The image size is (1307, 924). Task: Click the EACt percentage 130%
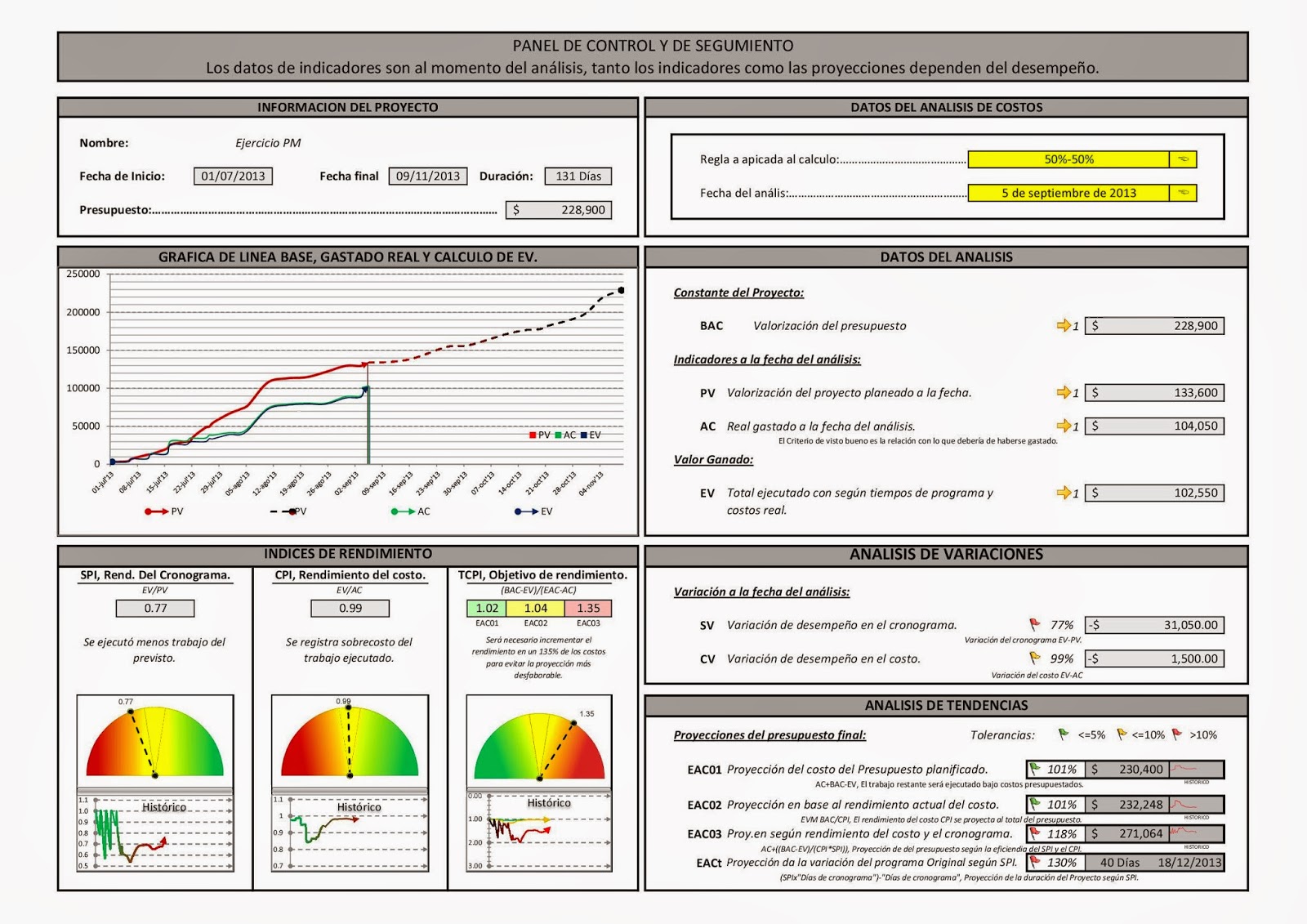[1061, 862]
